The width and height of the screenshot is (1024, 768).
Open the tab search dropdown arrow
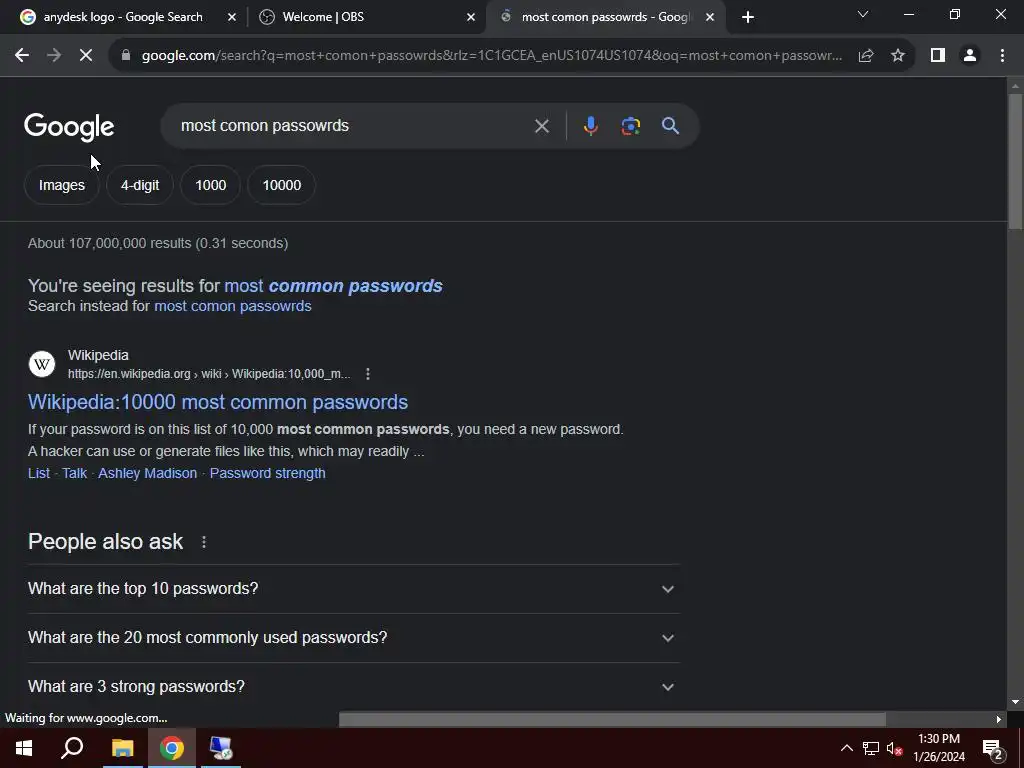coord(863,14)
